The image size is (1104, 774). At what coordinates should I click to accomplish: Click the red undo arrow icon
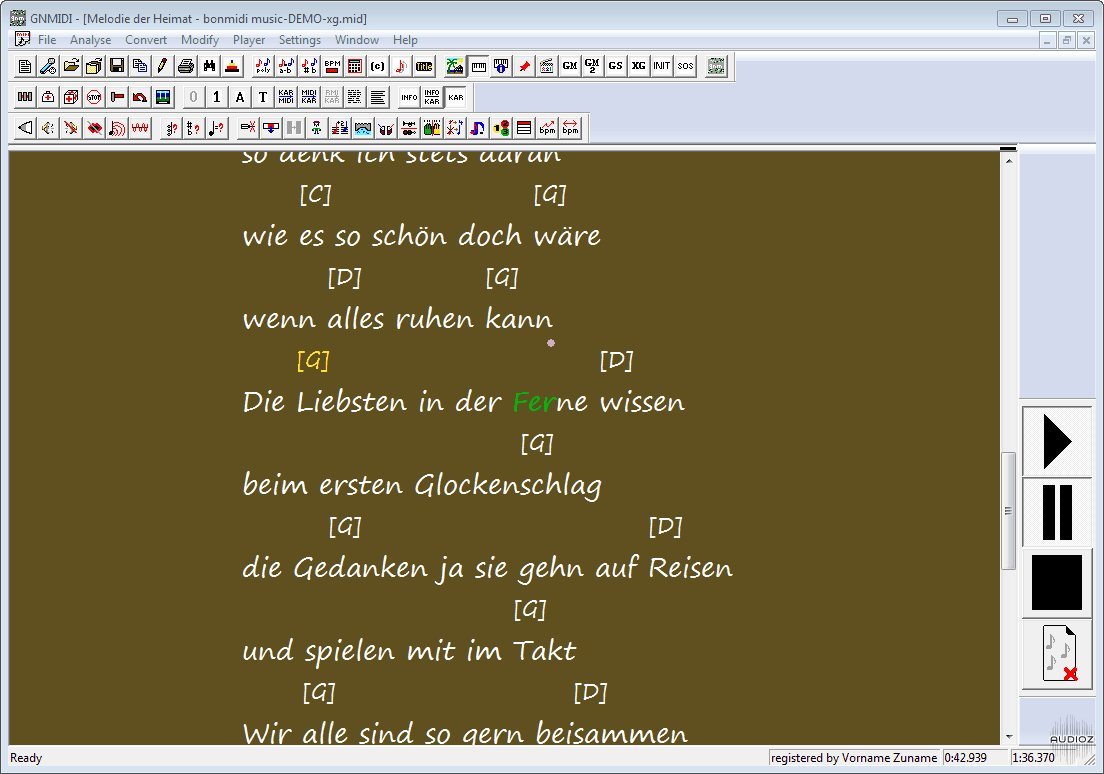click(140, 97)
